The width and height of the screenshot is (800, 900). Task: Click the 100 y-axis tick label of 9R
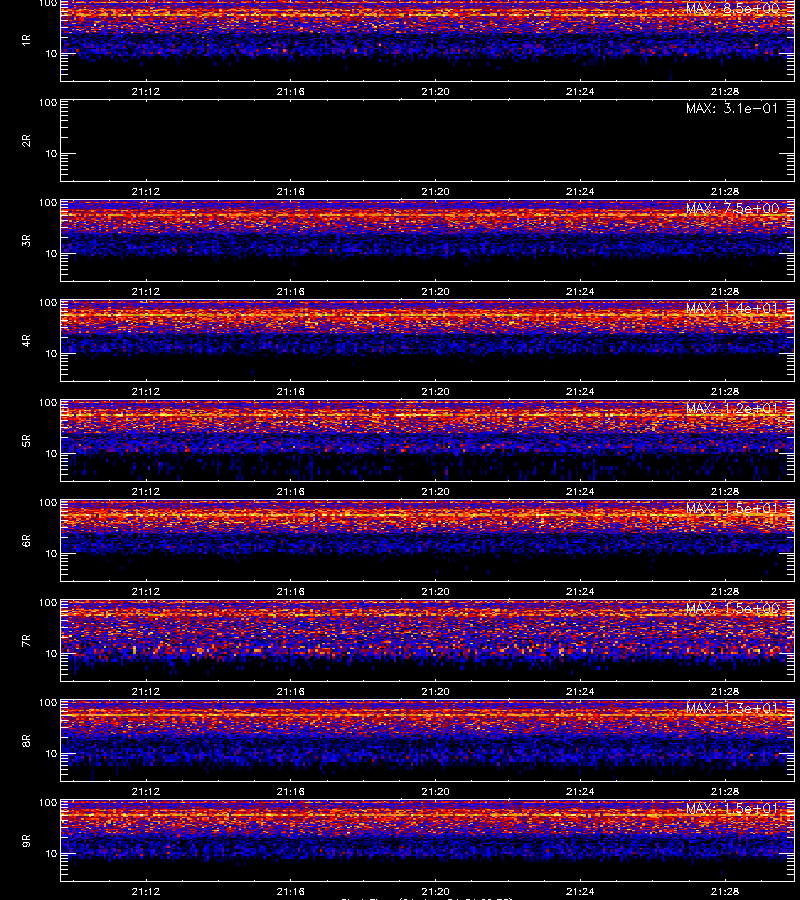(x=48, y=803)
